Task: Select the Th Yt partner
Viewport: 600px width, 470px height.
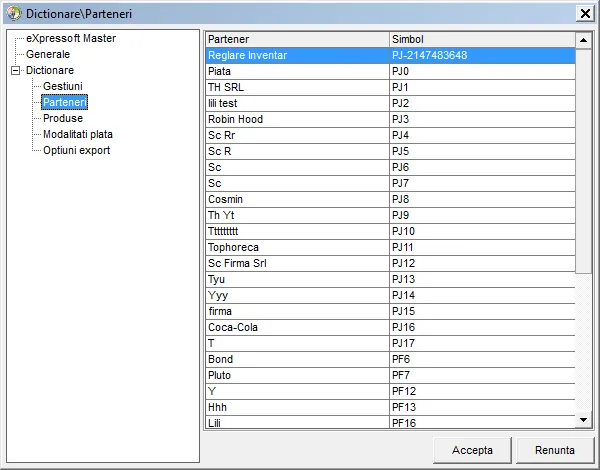Action: (x=297, y=215)
